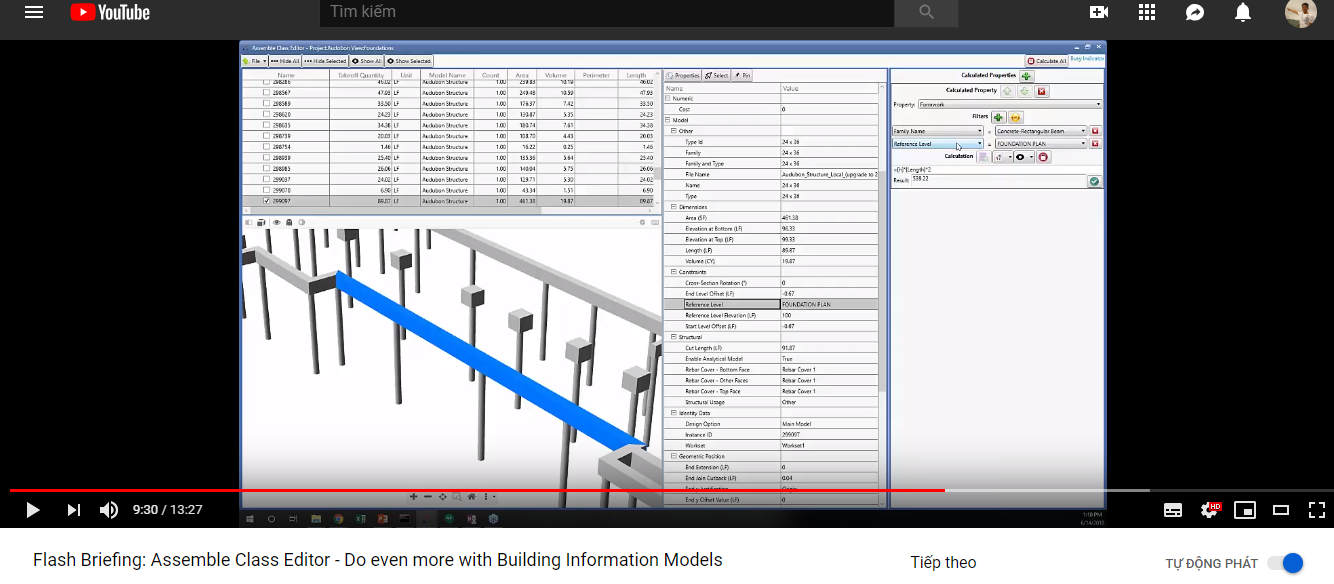Click the zoom-in plus icon below the 3D model
This screenshot has width=1334, height=584.
coord(413,496)
